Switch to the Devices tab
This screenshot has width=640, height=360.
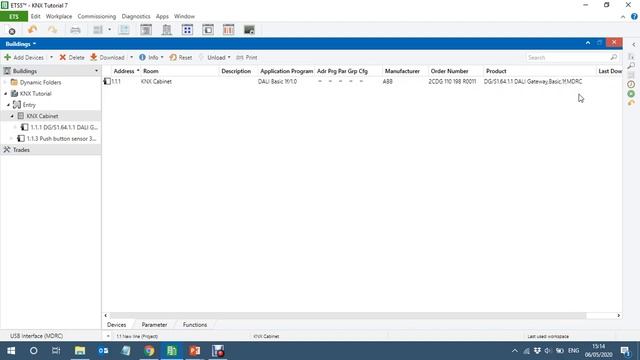(x=116, y=325)
